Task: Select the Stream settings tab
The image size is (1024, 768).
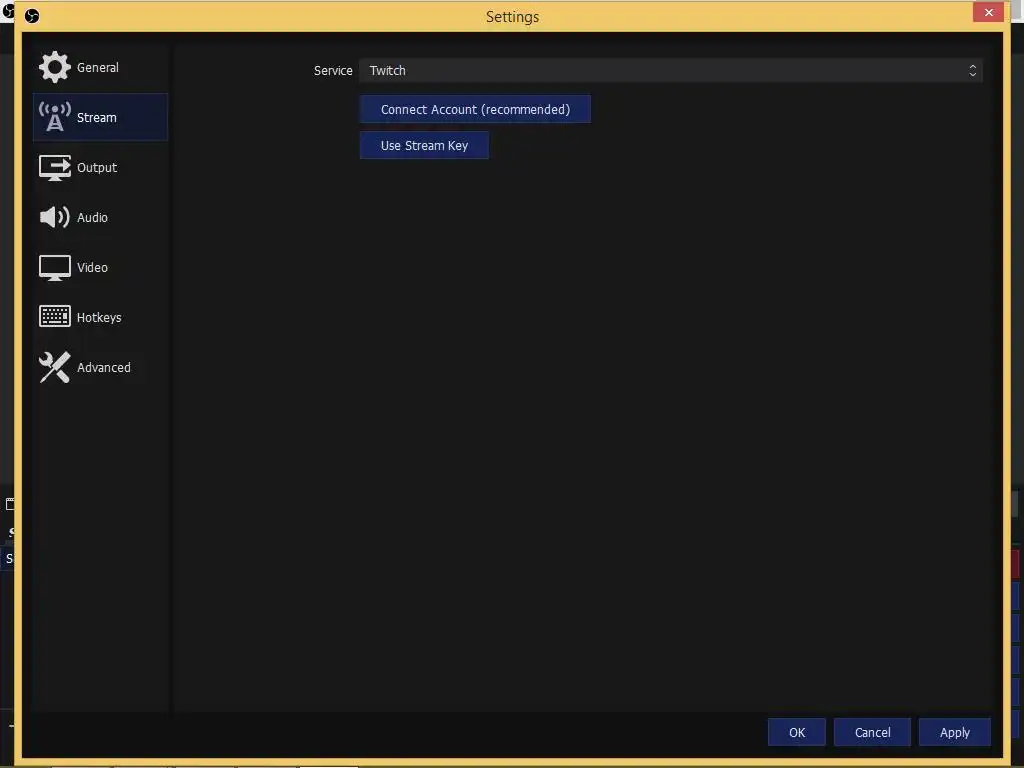Action: [x=100, y=118]
